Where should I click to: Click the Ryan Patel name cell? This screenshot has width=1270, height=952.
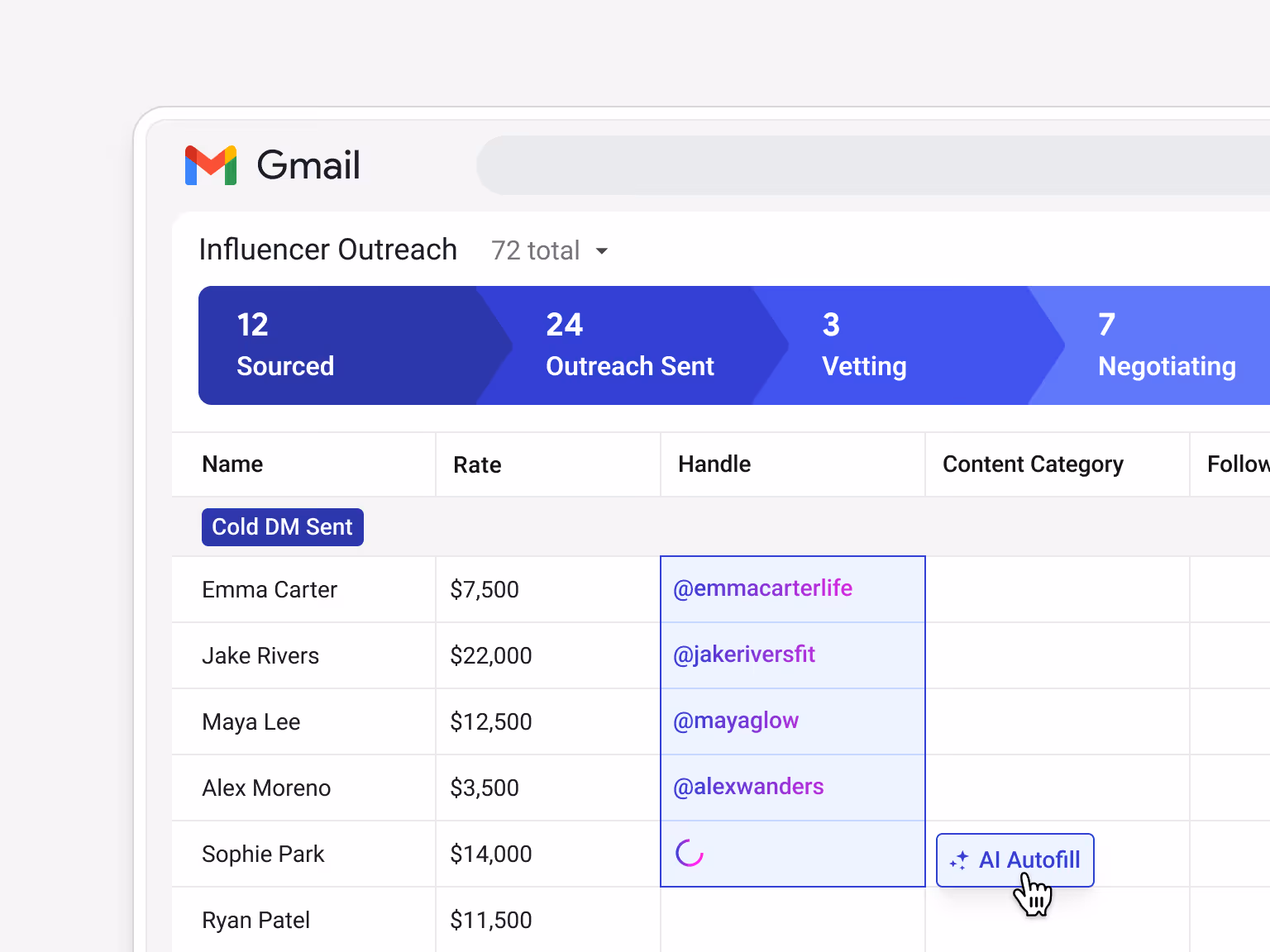(303, 920)
